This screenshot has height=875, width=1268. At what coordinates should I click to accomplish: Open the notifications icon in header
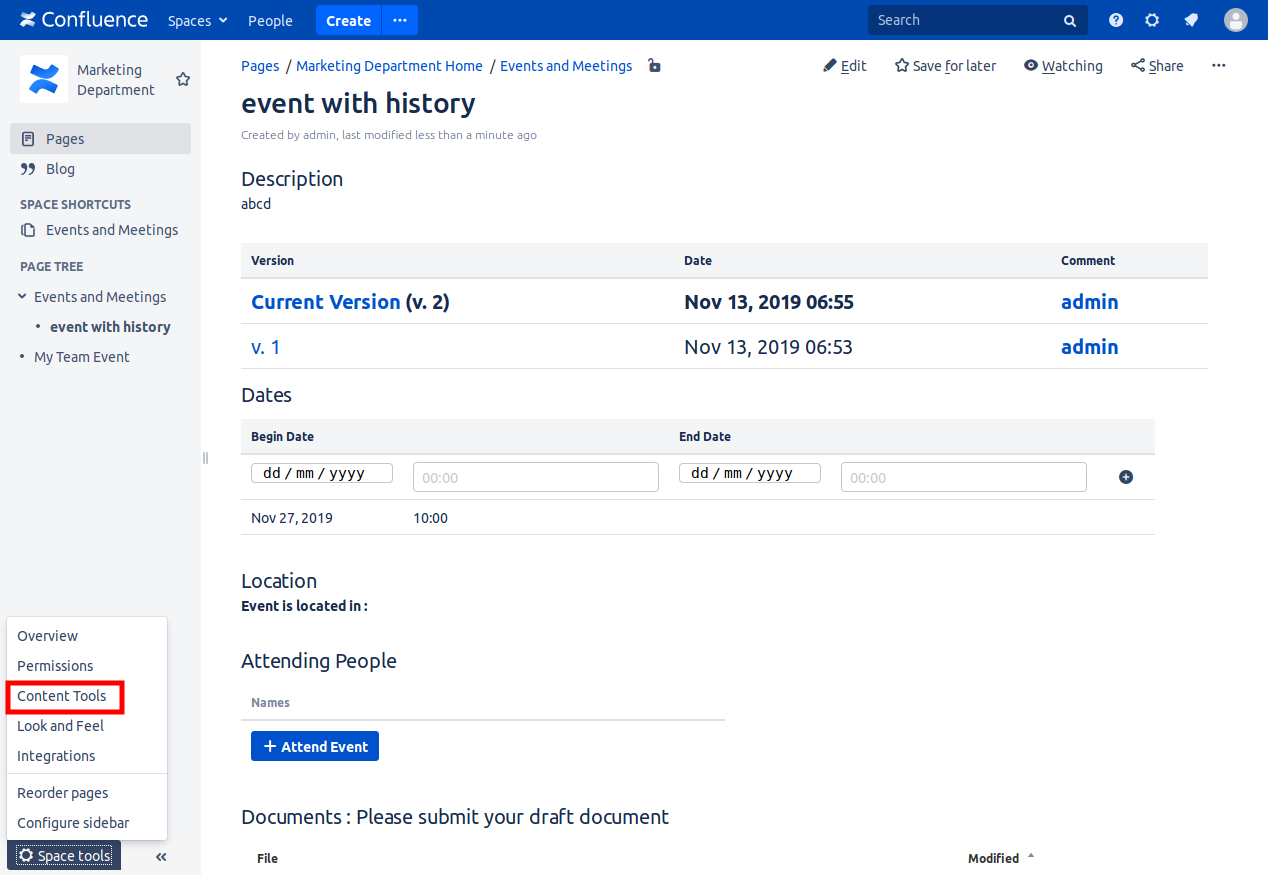coord(1191,20)
